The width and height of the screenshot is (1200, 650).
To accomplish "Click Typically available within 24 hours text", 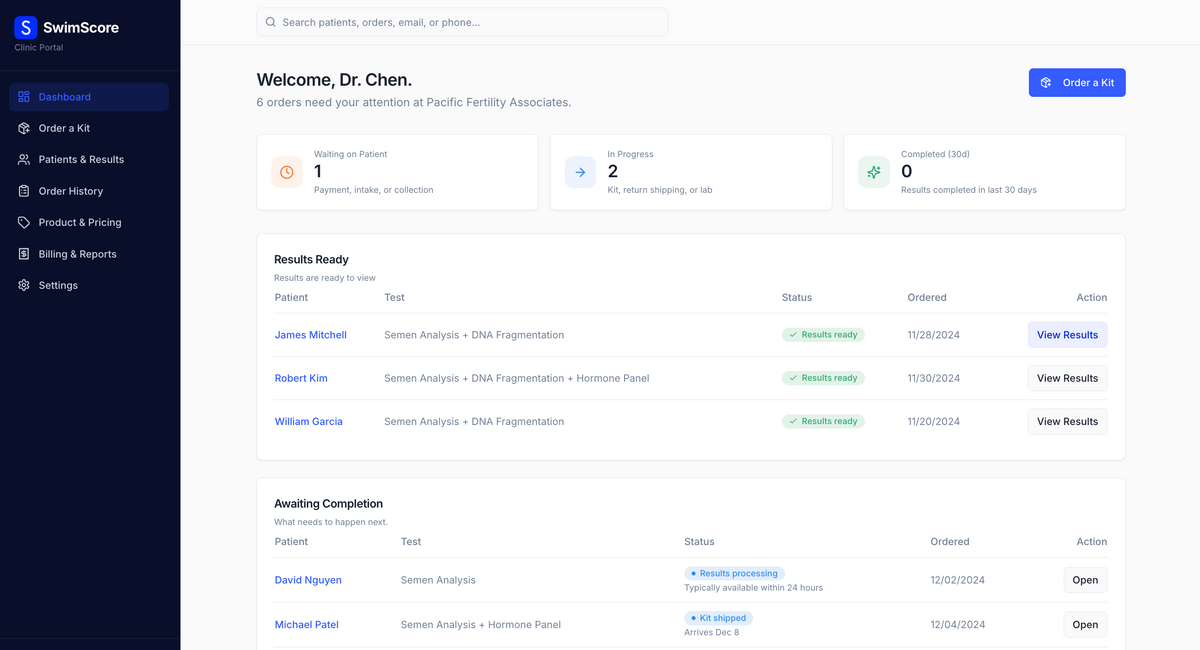I will 754,588.
